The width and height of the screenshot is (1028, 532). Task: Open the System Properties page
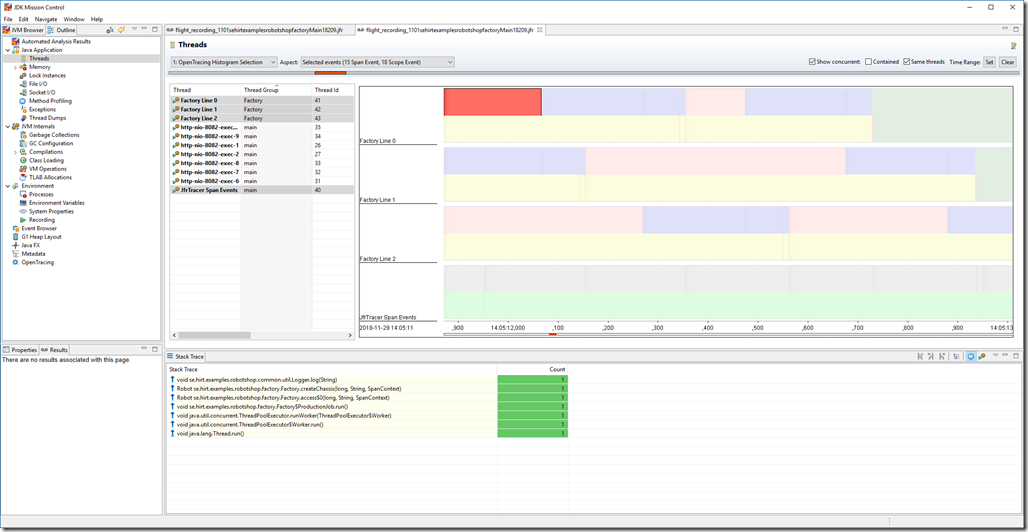(51, 211)
